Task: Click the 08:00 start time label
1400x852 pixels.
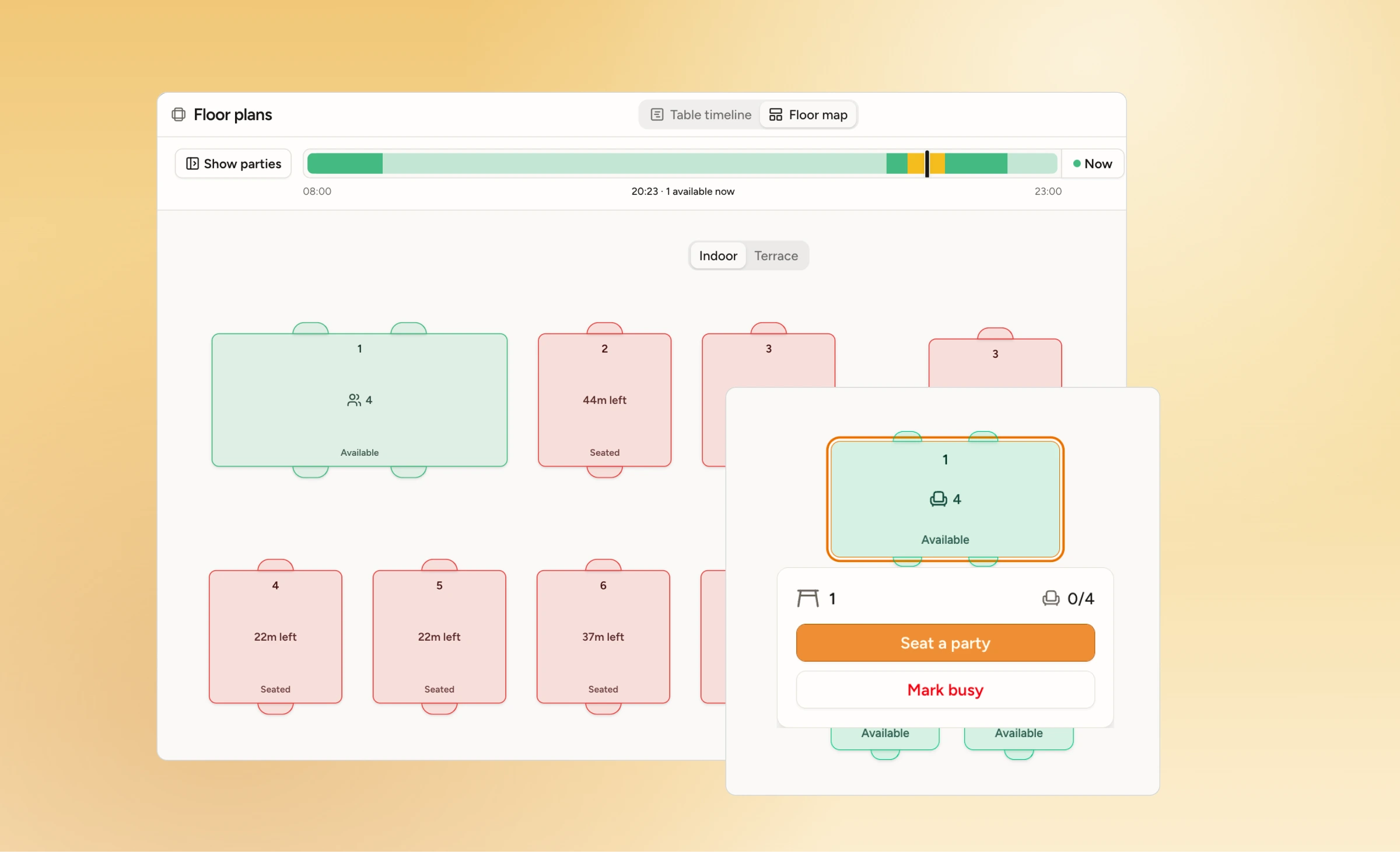Action: [x=317, y=191]
